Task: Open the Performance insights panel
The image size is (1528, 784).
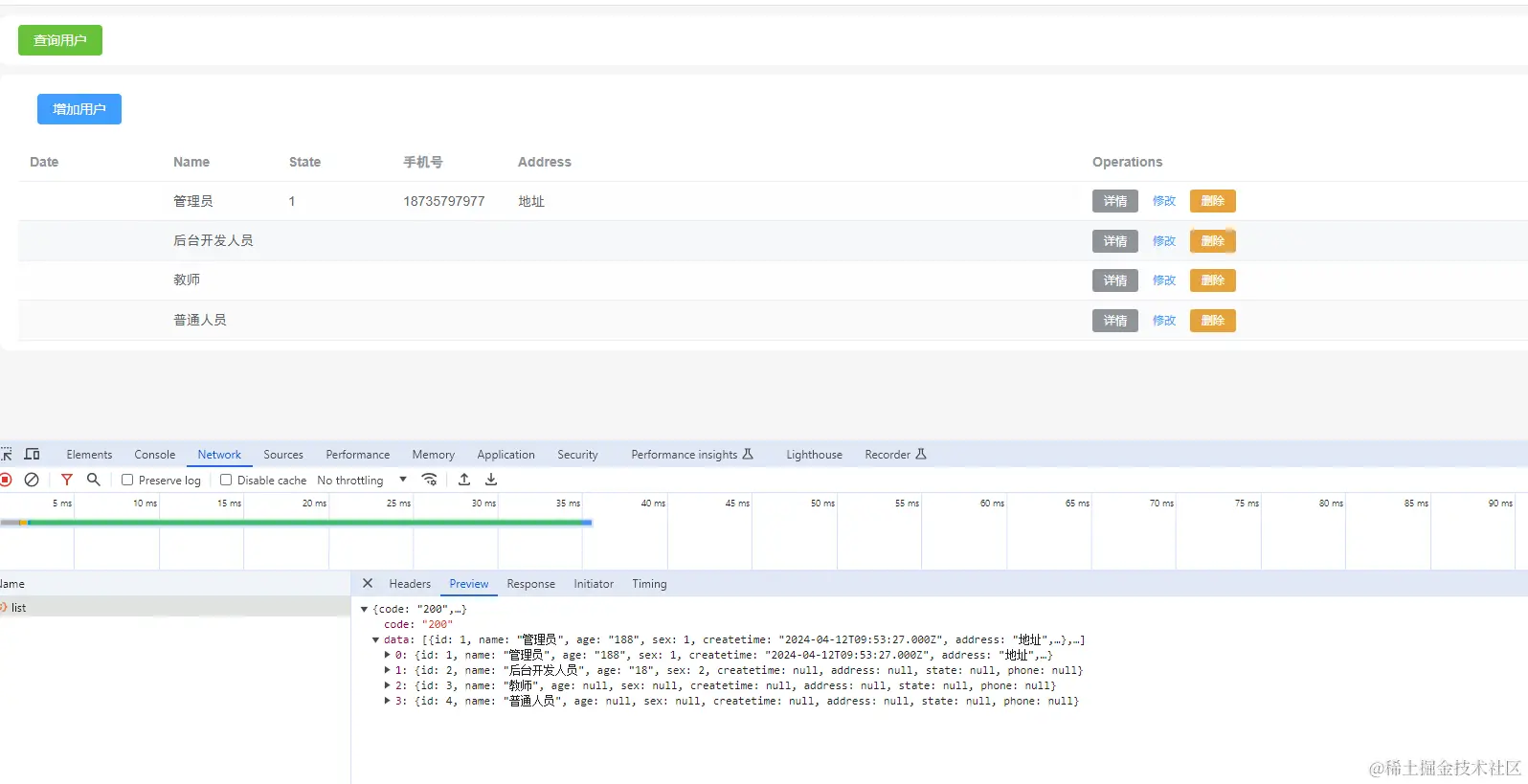Action: (692, 455)
